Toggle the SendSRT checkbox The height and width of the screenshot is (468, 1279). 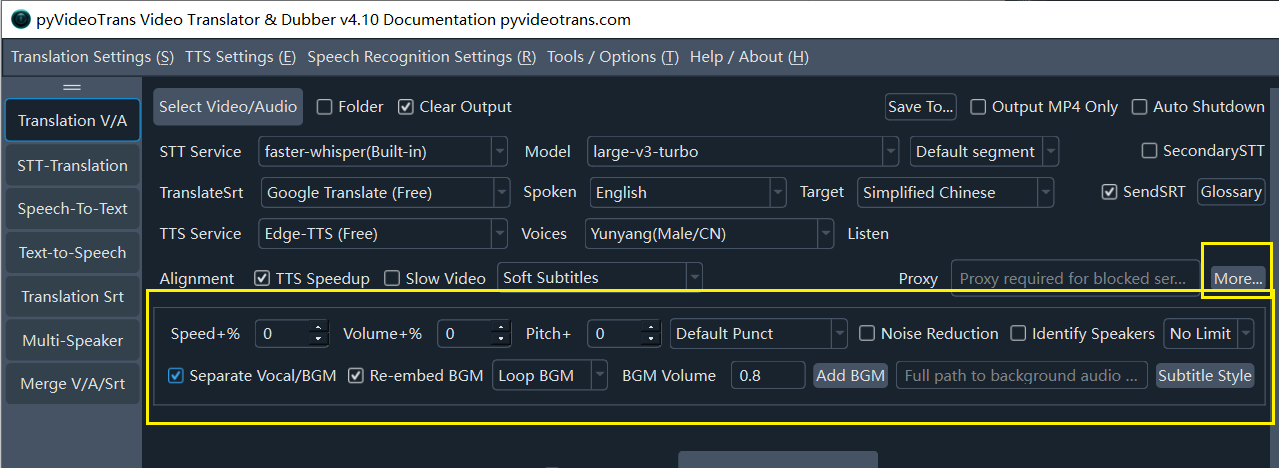pyautogui.click(x=1145, y=192)
